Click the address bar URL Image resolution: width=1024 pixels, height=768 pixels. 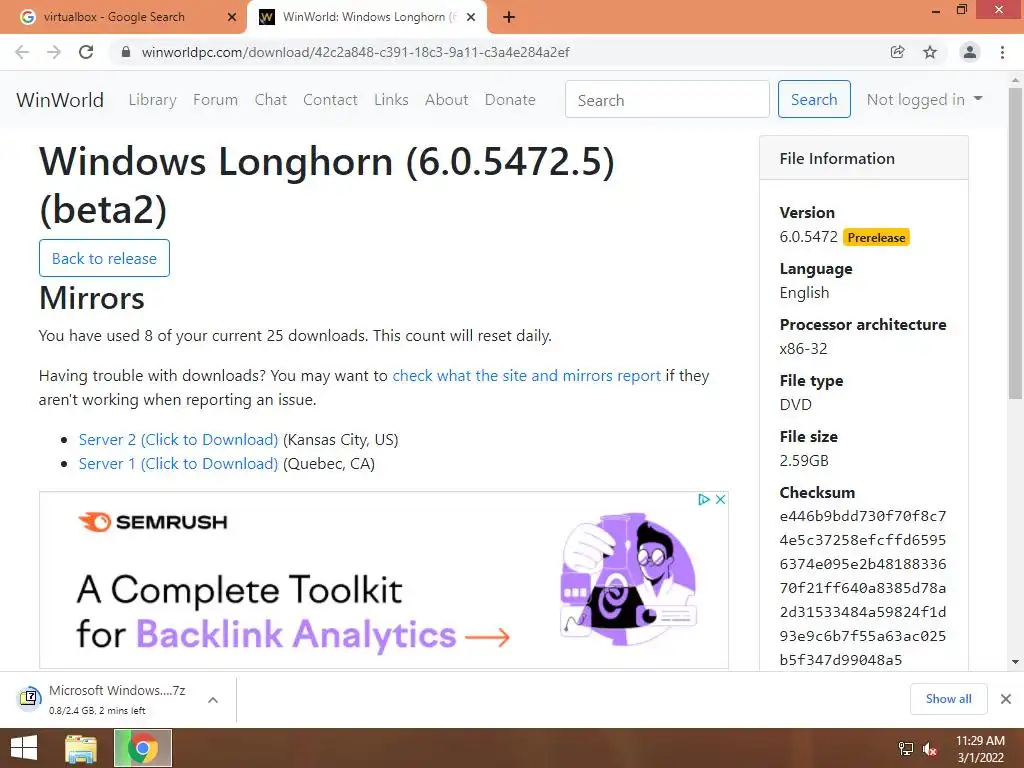355,52
